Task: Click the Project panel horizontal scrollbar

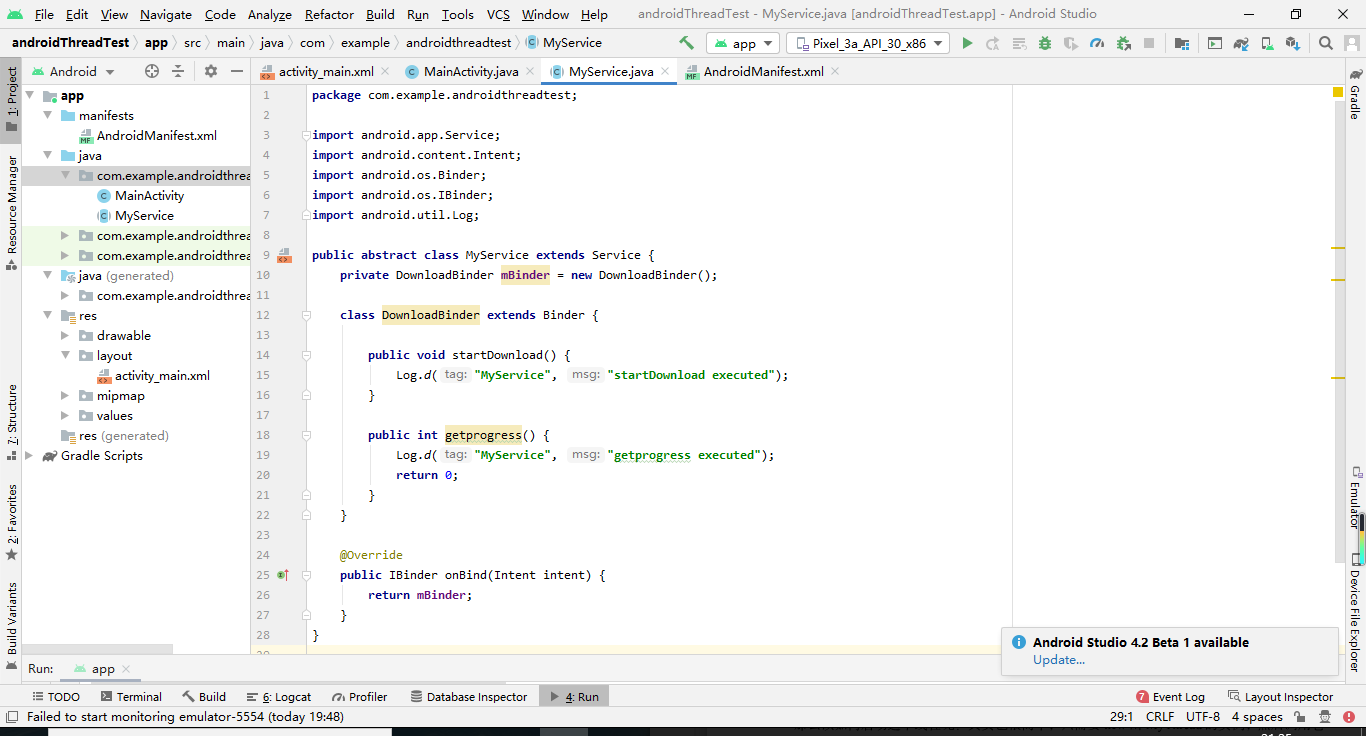Action: click(98, 649)
